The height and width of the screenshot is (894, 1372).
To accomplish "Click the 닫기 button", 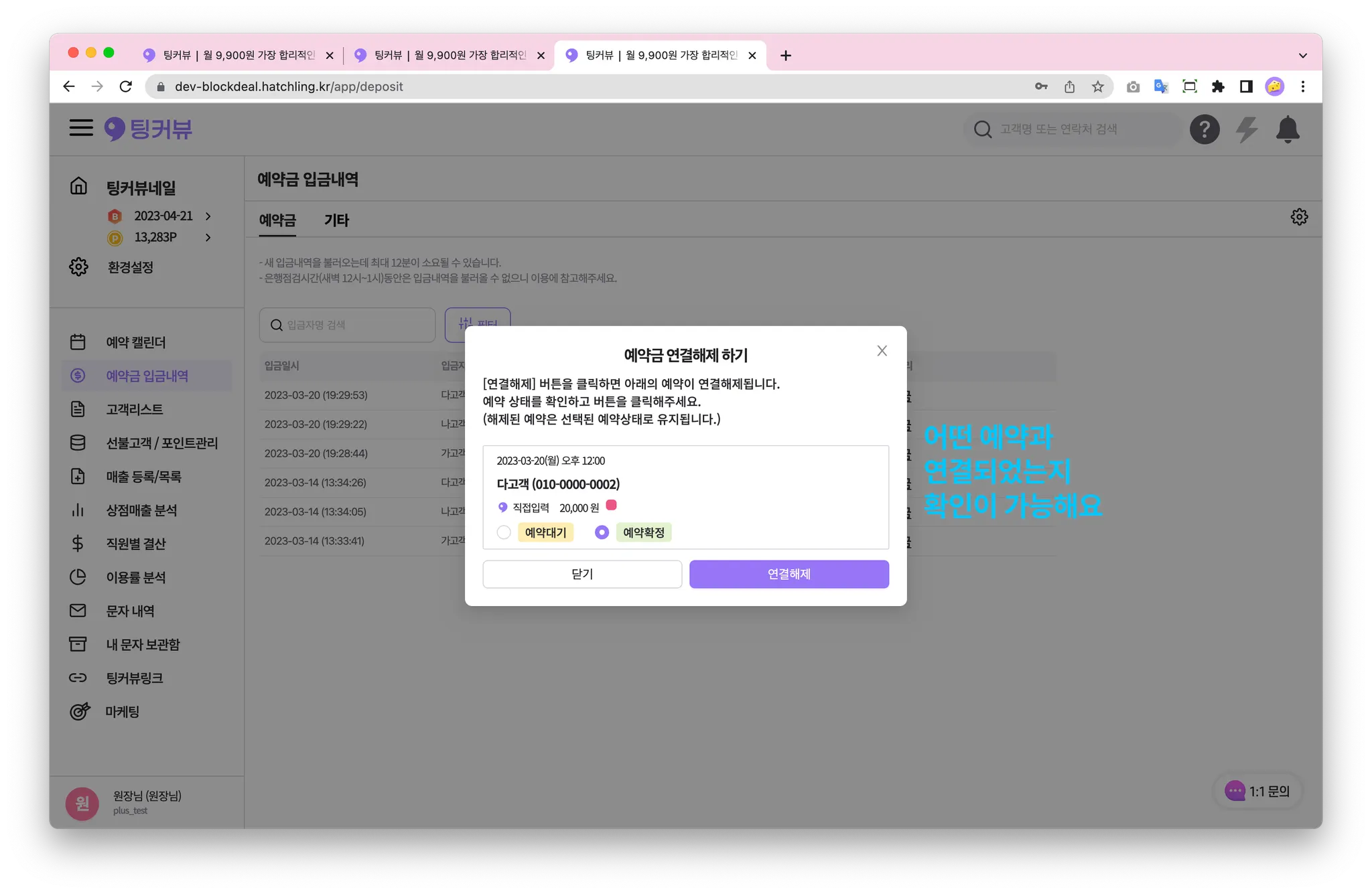I will (x=581, y=575).
